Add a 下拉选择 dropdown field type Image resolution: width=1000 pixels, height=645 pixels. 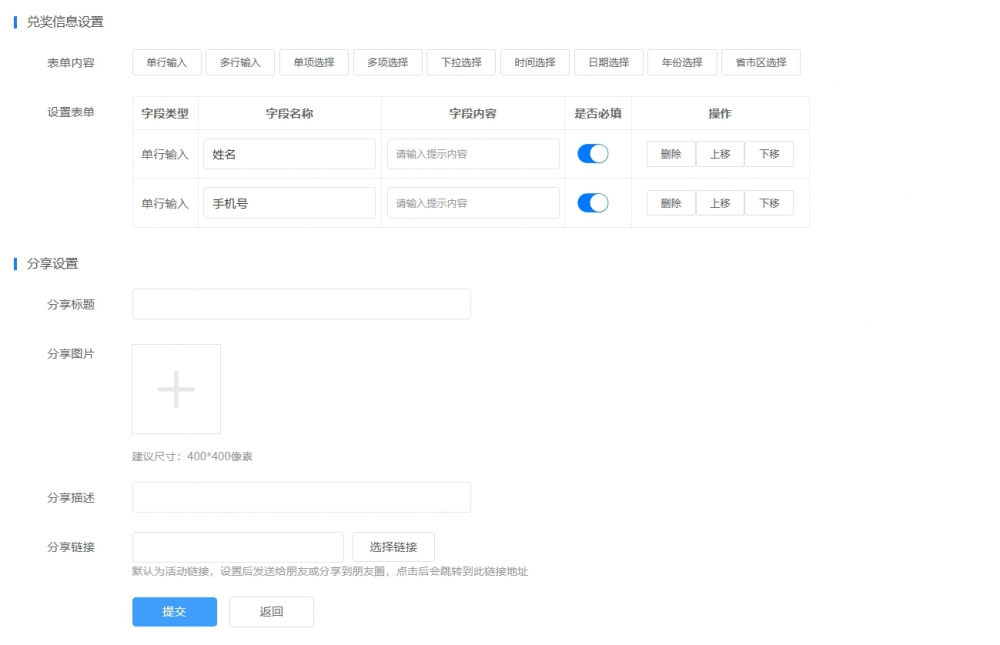(461, 62)
